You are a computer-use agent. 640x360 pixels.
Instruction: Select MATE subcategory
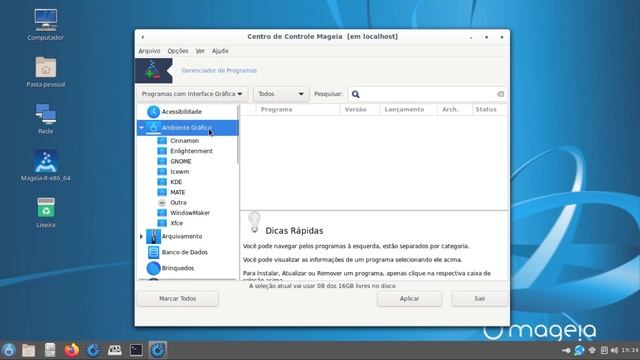coord(178,192)
